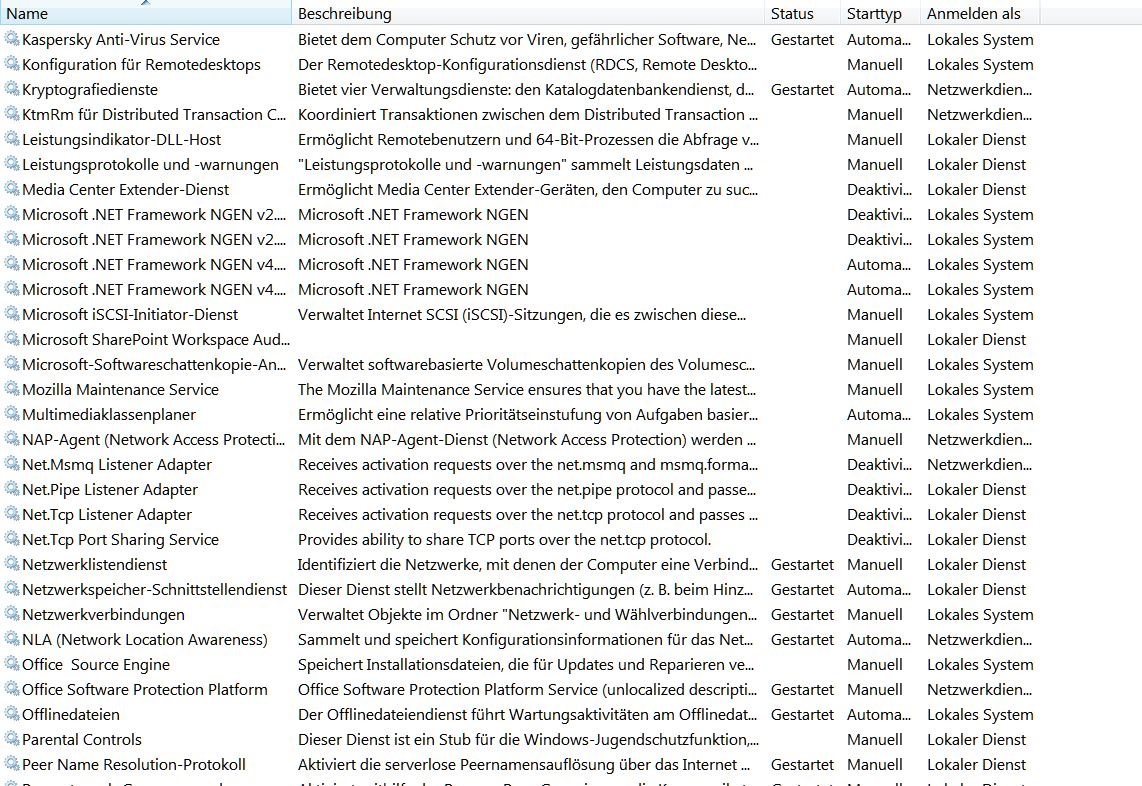The width and height of the screenshot is (1142, 786).
Task: Click the description 'The Mozilla Maintenance Service ensures'
Action: point(527,390)
